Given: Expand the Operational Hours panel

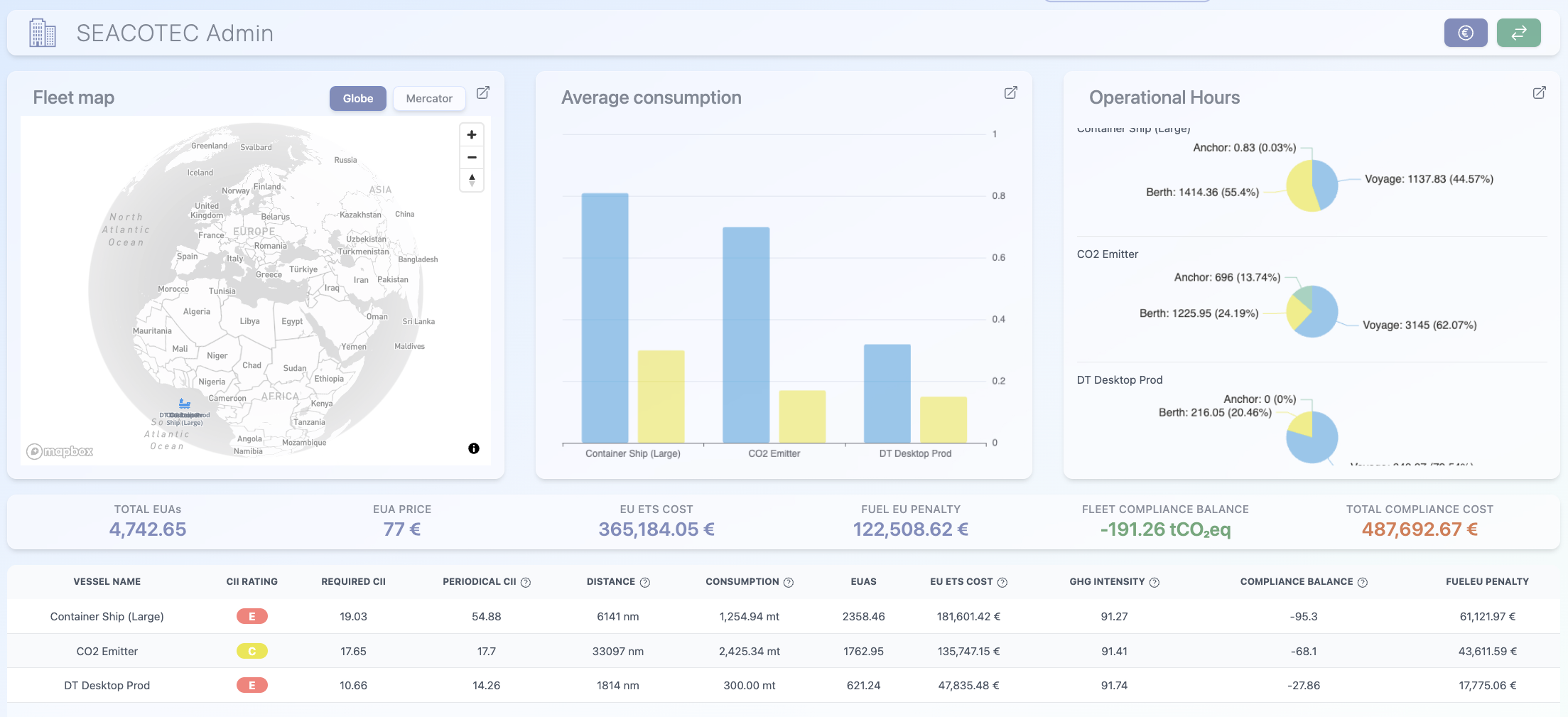Looking at the screenshot, I should tap(1539, 92).
